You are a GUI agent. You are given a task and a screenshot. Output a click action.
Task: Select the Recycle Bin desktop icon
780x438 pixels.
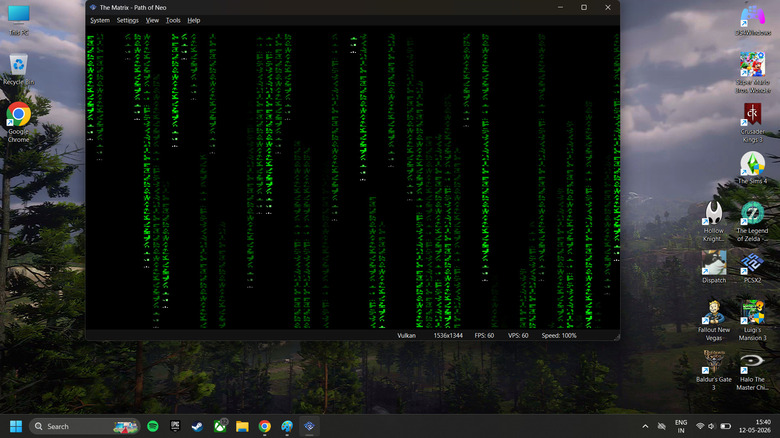(19, 69)
